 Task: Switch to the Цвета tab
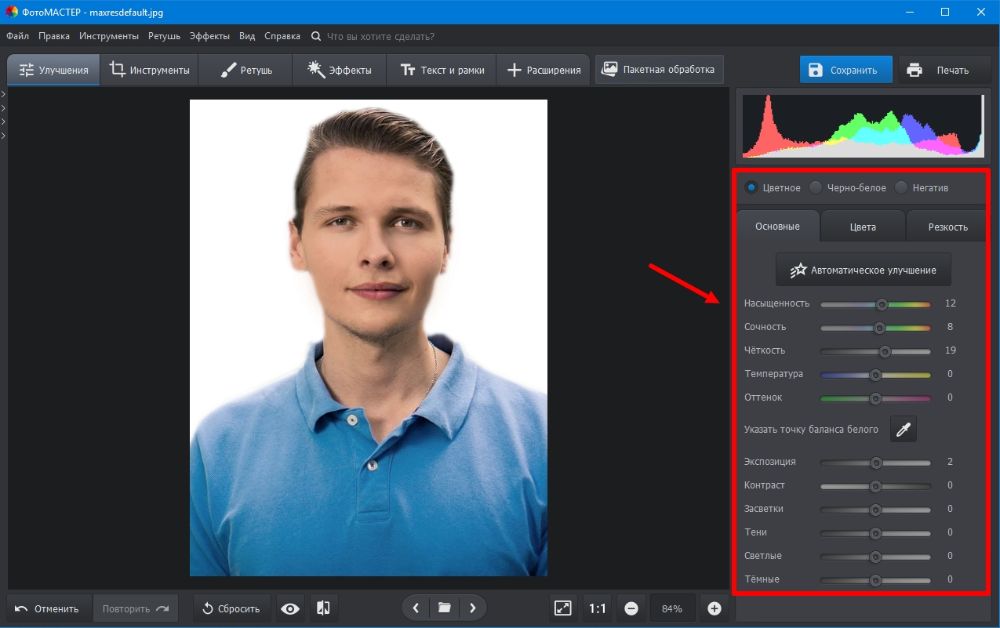pyautogui.click(x=862, y=227)
